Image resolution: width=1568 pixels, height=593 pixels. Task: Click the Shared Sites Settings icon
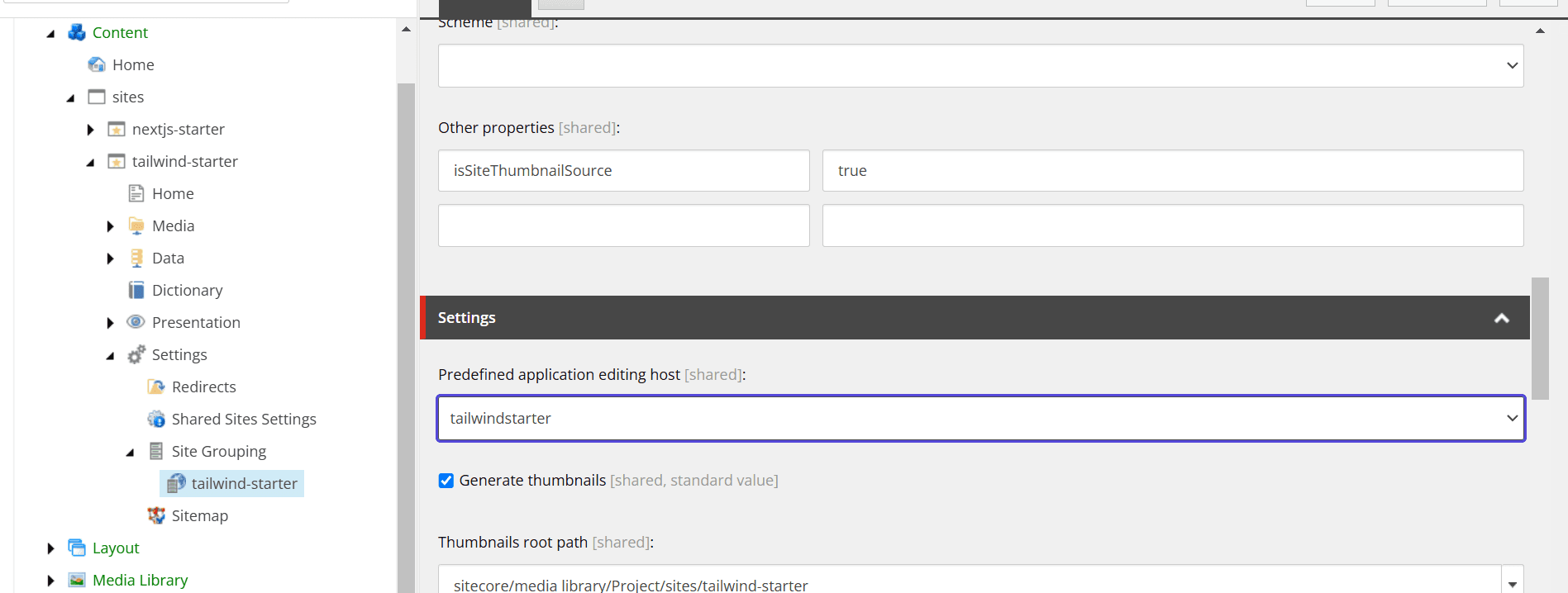(x=156, y=419)
